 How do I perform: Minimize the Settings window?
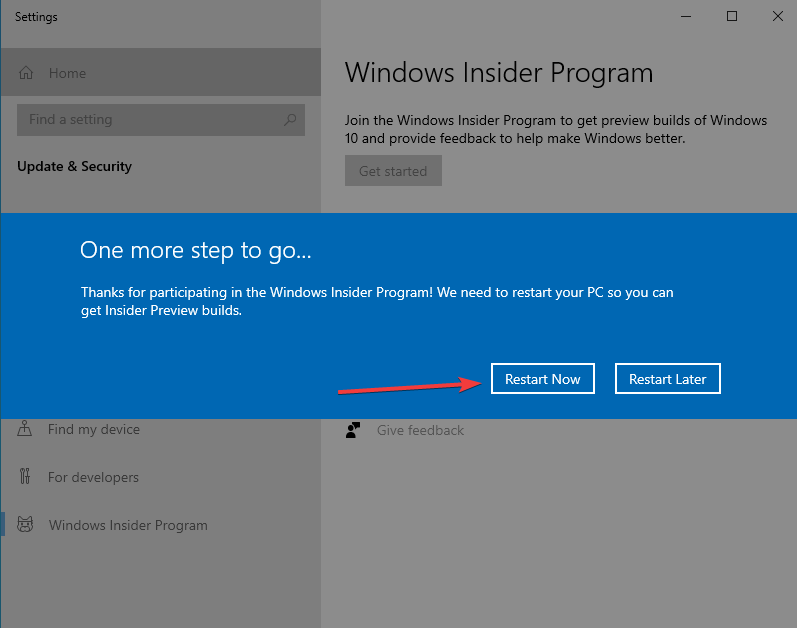(x=686, y=16)
